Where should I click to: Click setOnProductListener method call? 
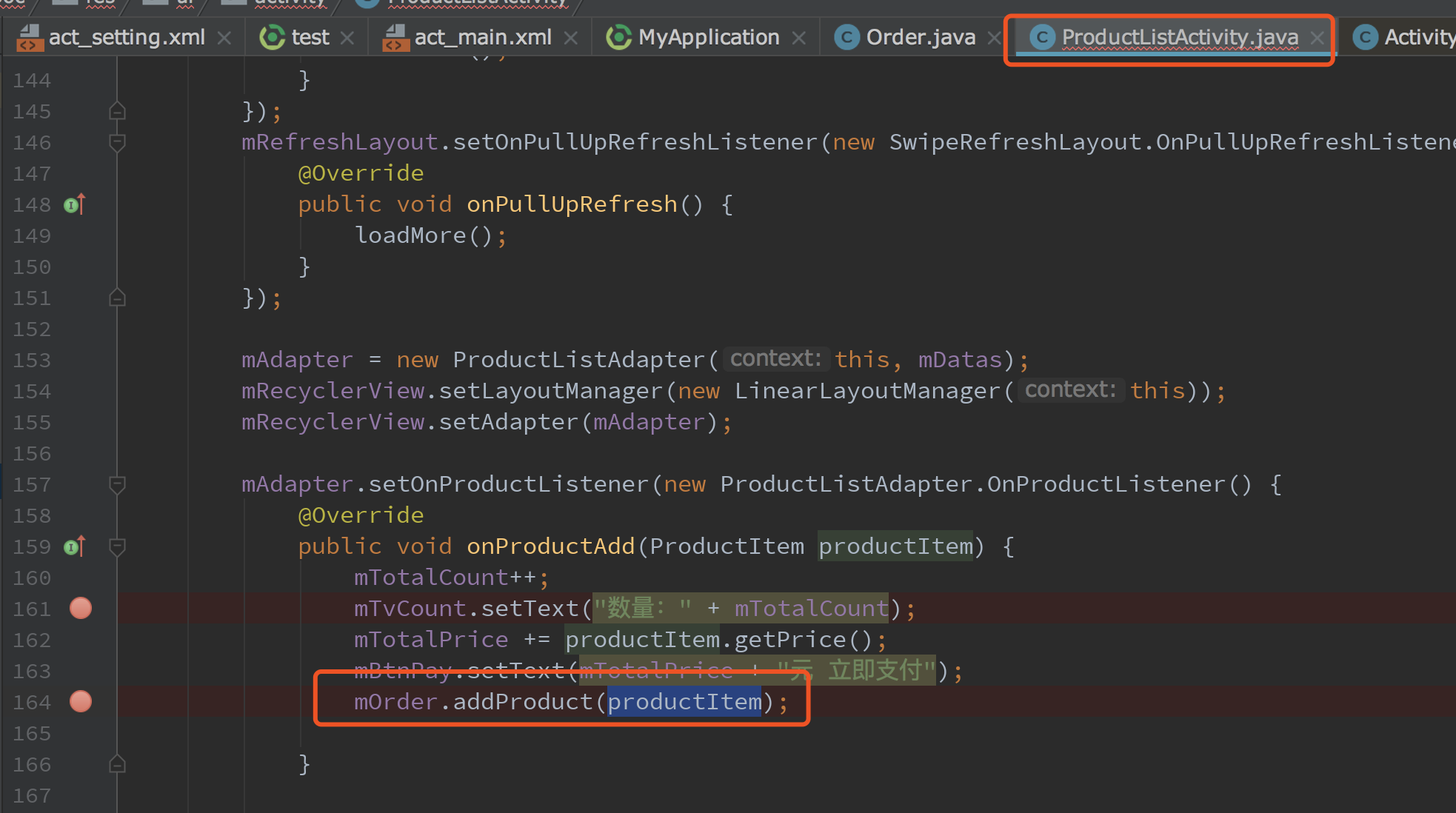[509, 484]
